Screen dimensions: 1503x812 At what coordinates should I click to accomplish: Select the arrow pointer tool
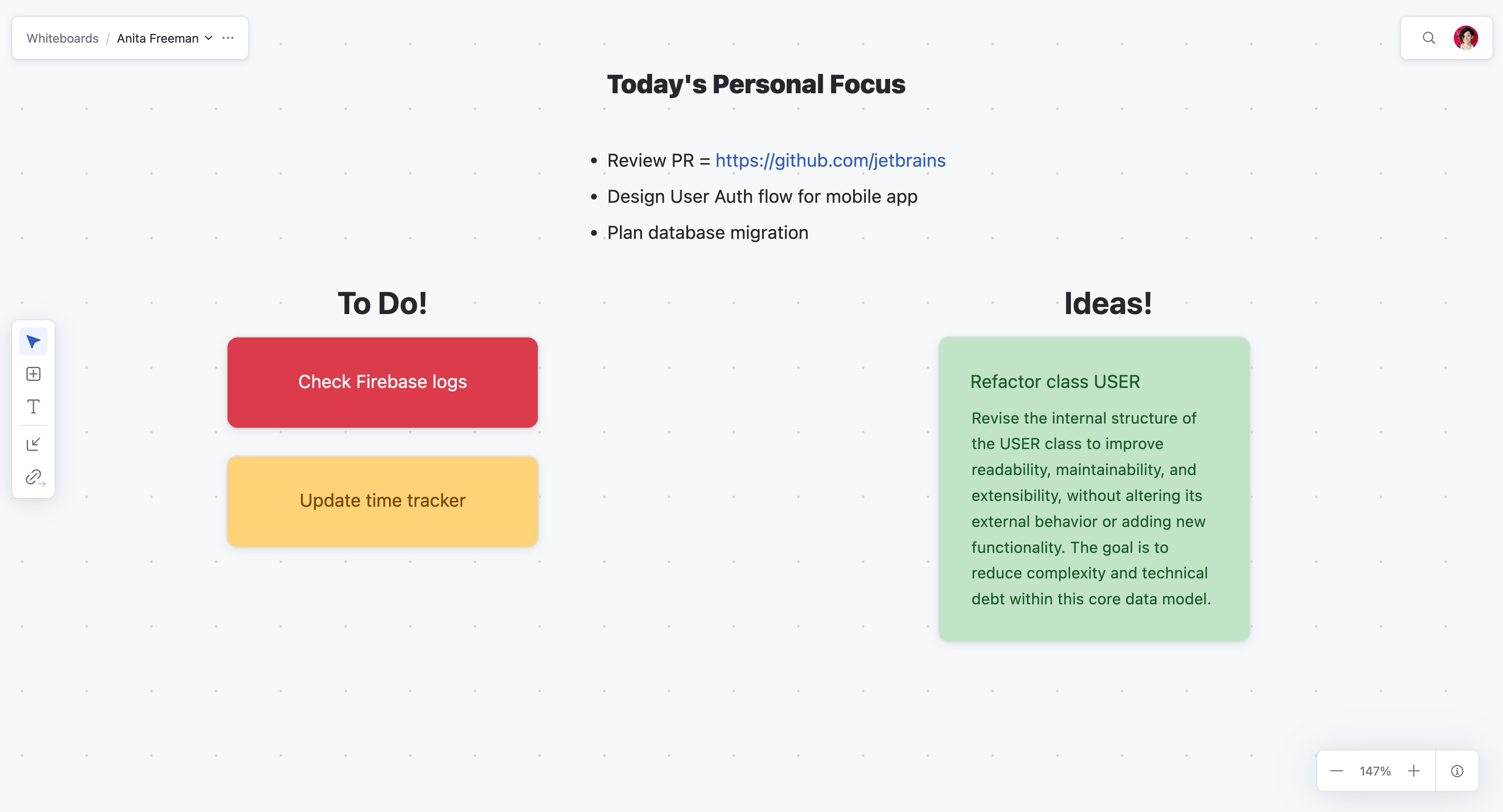tap(33, 342)
